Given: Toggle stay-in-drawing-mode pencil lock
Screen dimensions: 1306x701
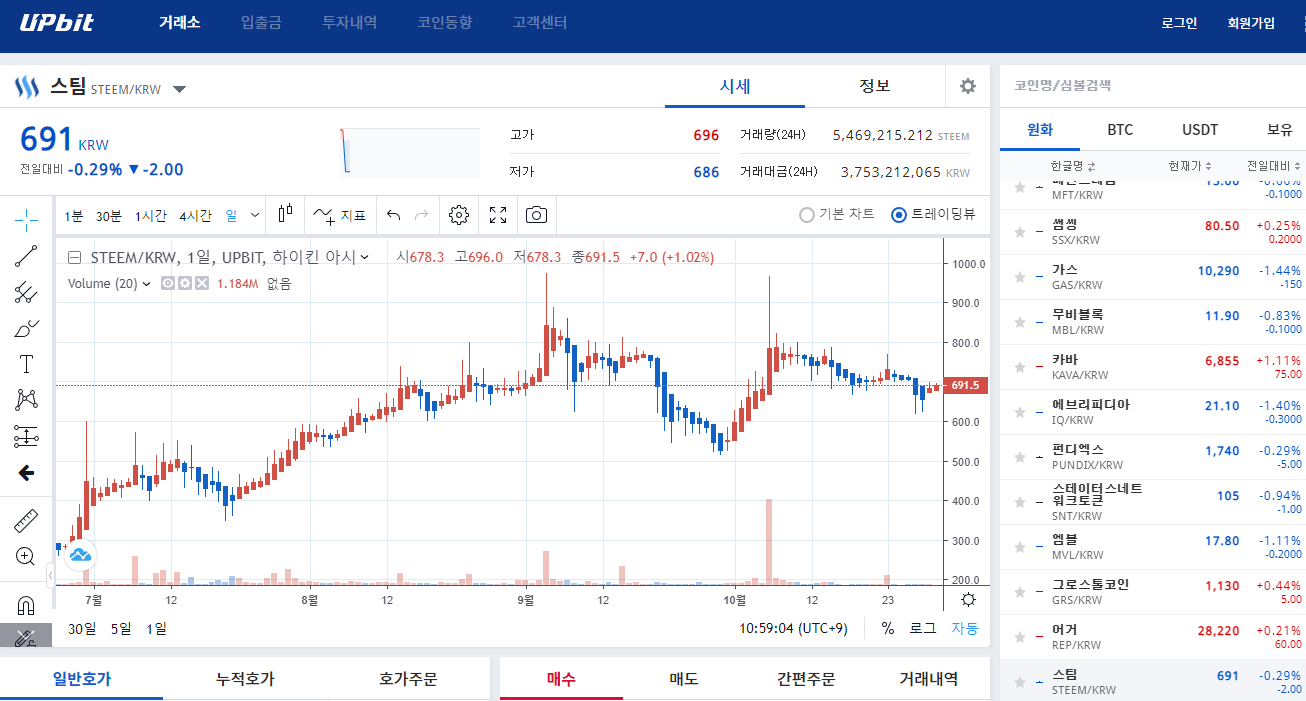Looking at the screenshot, I should [x=27, y=638].
